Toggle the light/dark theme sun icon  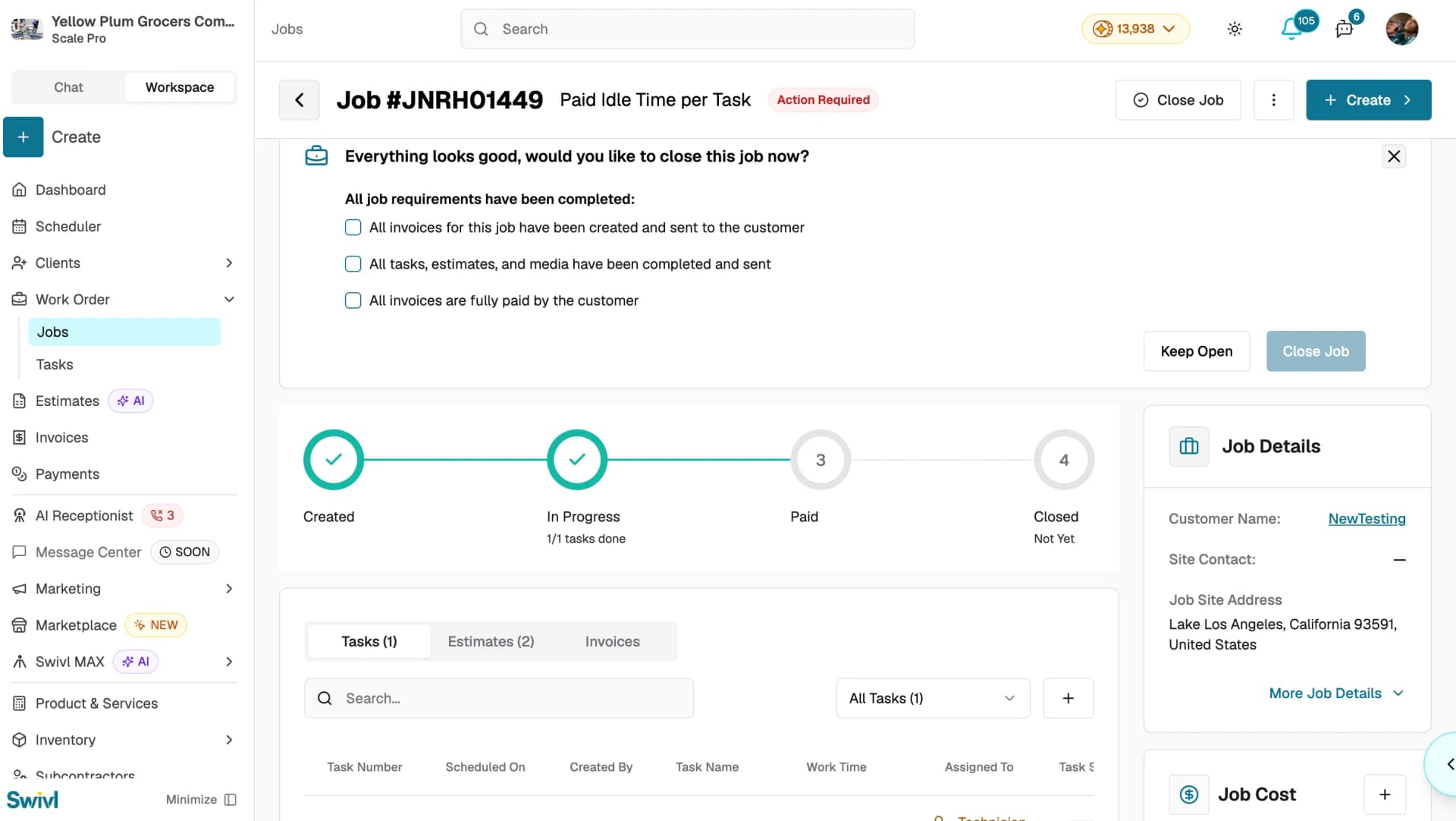pyautogui.click(x=1235, y=29)
